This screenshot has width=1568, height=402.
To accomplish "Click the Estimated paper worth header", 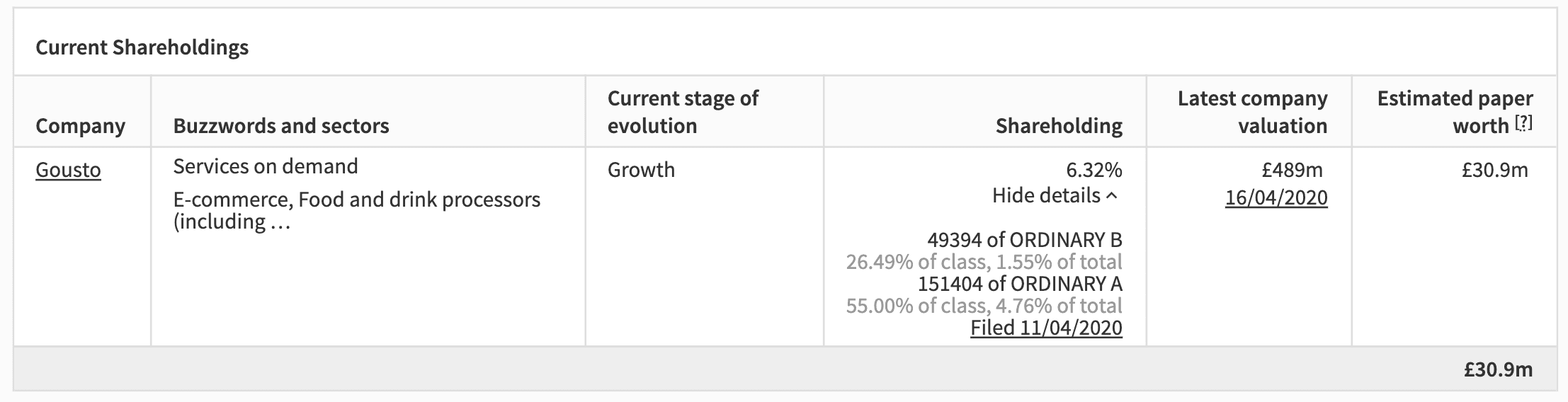I will tap(1455, 112).
